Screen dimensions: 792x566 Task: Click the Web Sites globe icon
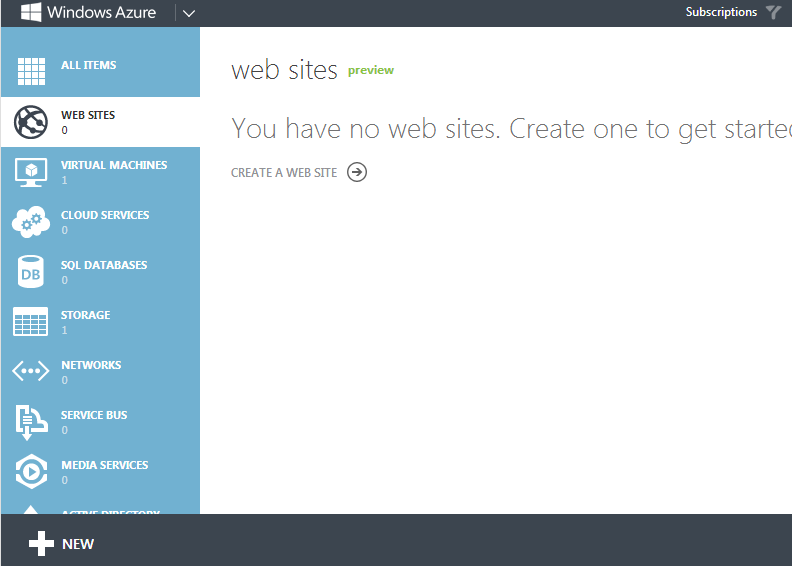(31, 122)
